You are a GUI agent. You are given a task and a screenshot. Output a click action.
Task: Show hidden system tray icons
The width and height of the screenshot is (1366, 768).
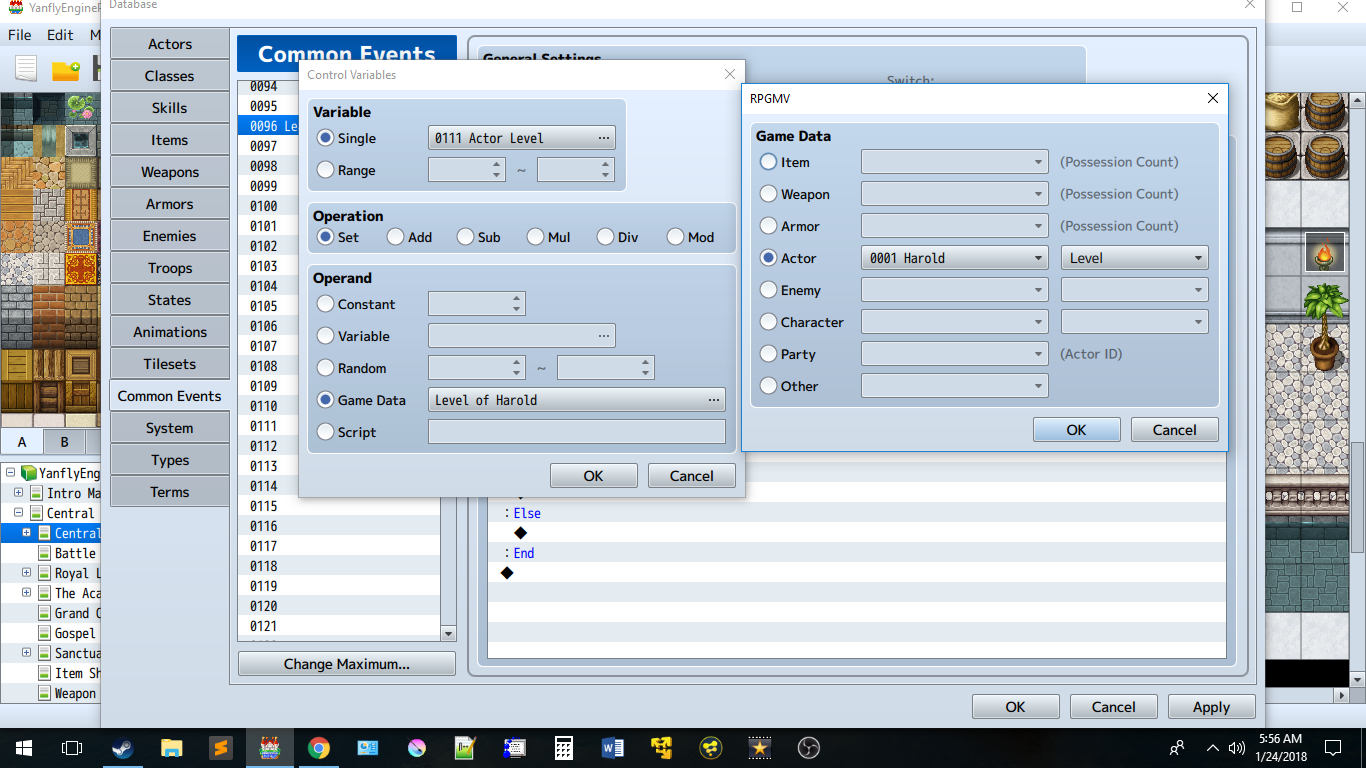[1212, 747]
